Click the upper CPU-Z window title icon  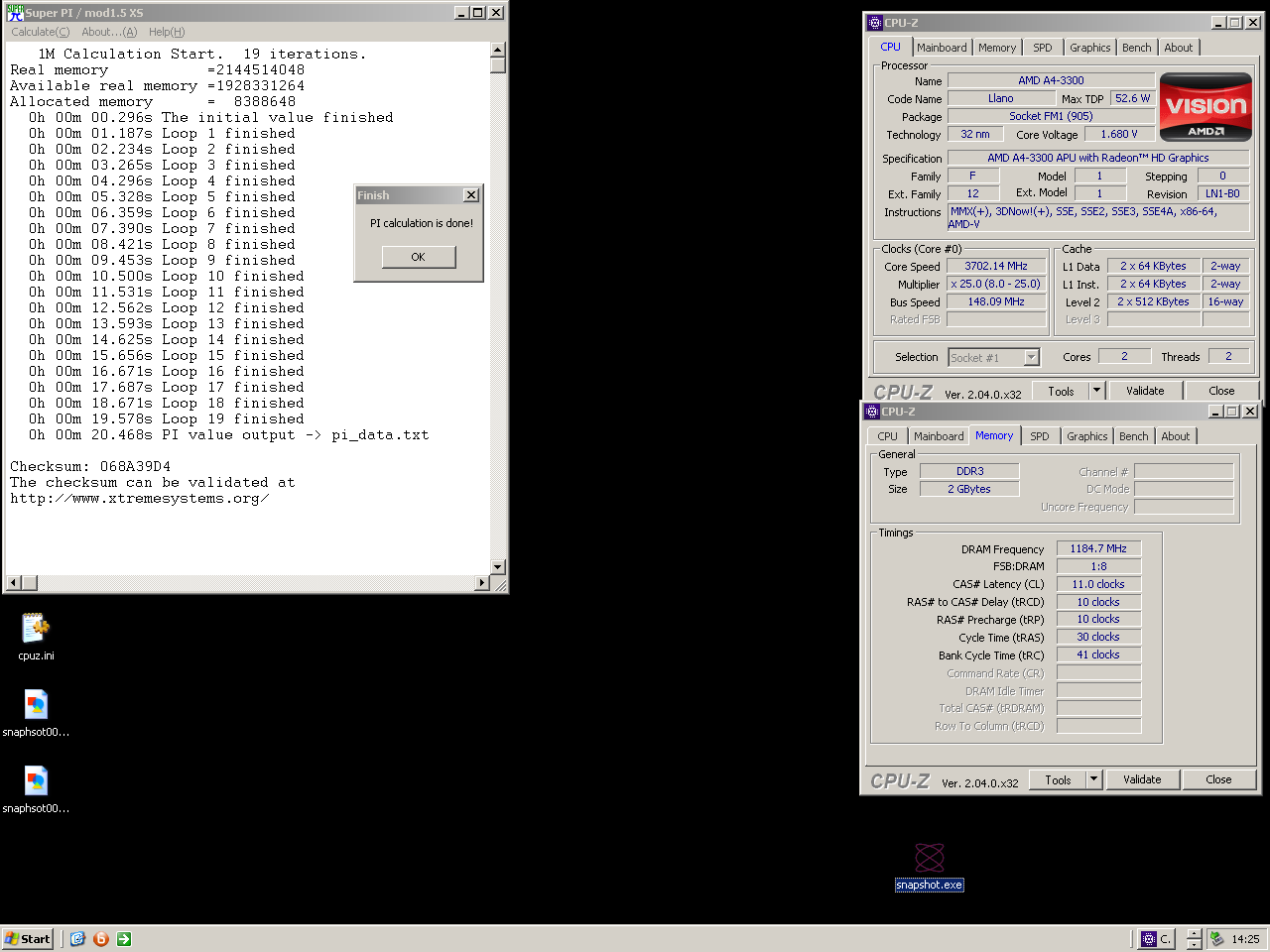[874, 23]
